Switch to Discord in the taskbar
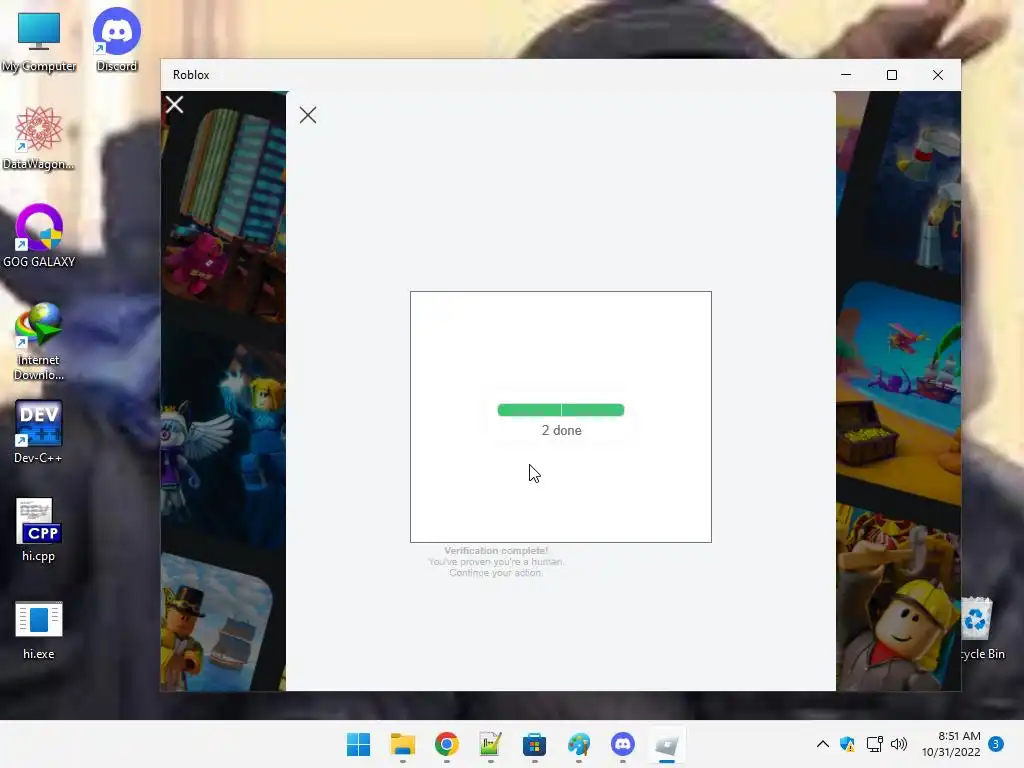 tap(622, 744)
